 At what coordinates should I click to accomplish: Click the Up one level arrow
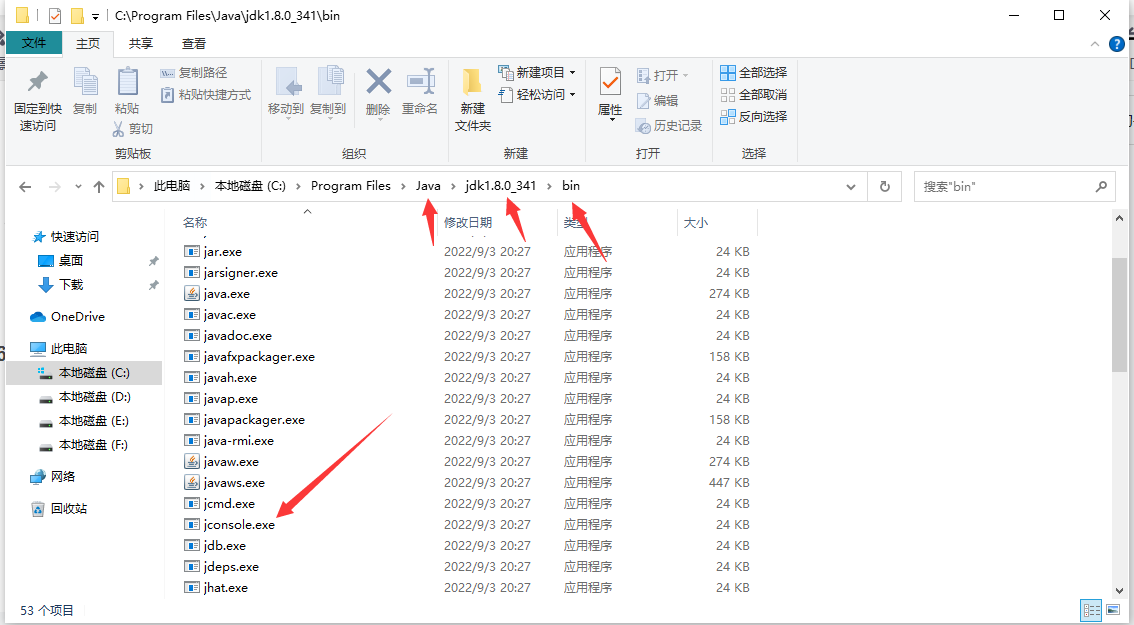coord(99,187)
